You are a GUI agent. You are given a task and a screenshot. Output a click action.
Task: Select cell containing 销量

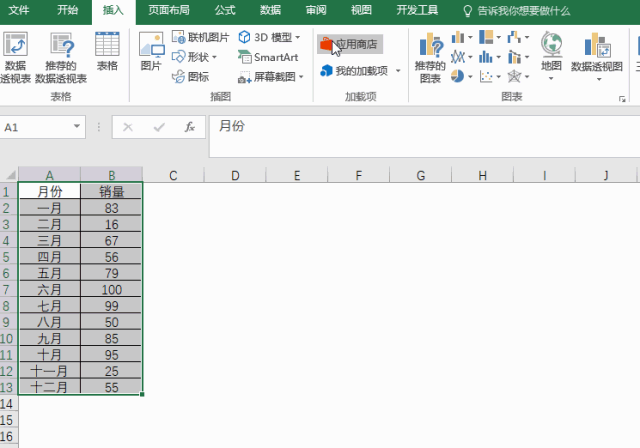click(111, 191)
